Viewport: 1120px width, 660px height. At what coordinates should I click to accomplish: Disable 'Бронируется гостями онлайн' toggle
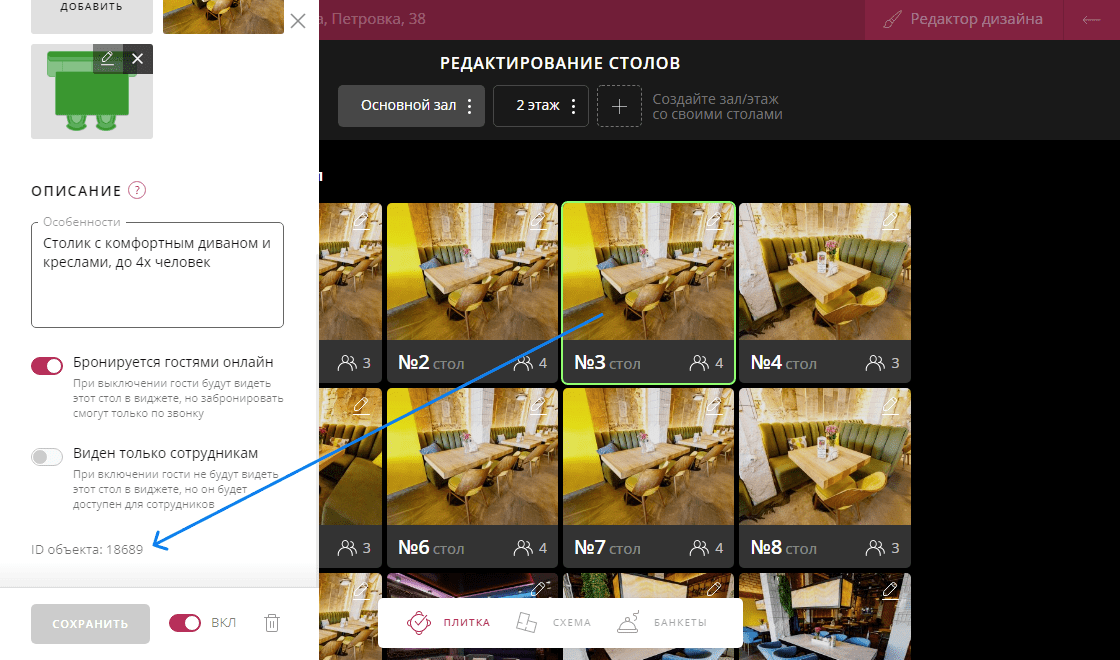(x=48, y=366)
